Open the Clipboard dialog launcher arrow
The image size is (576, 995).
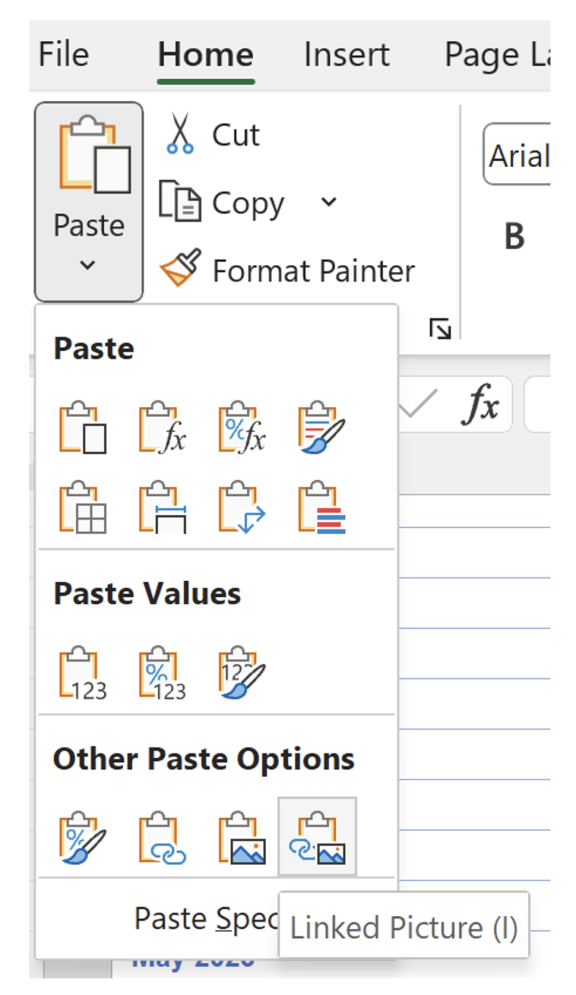[x=440, y=329]
